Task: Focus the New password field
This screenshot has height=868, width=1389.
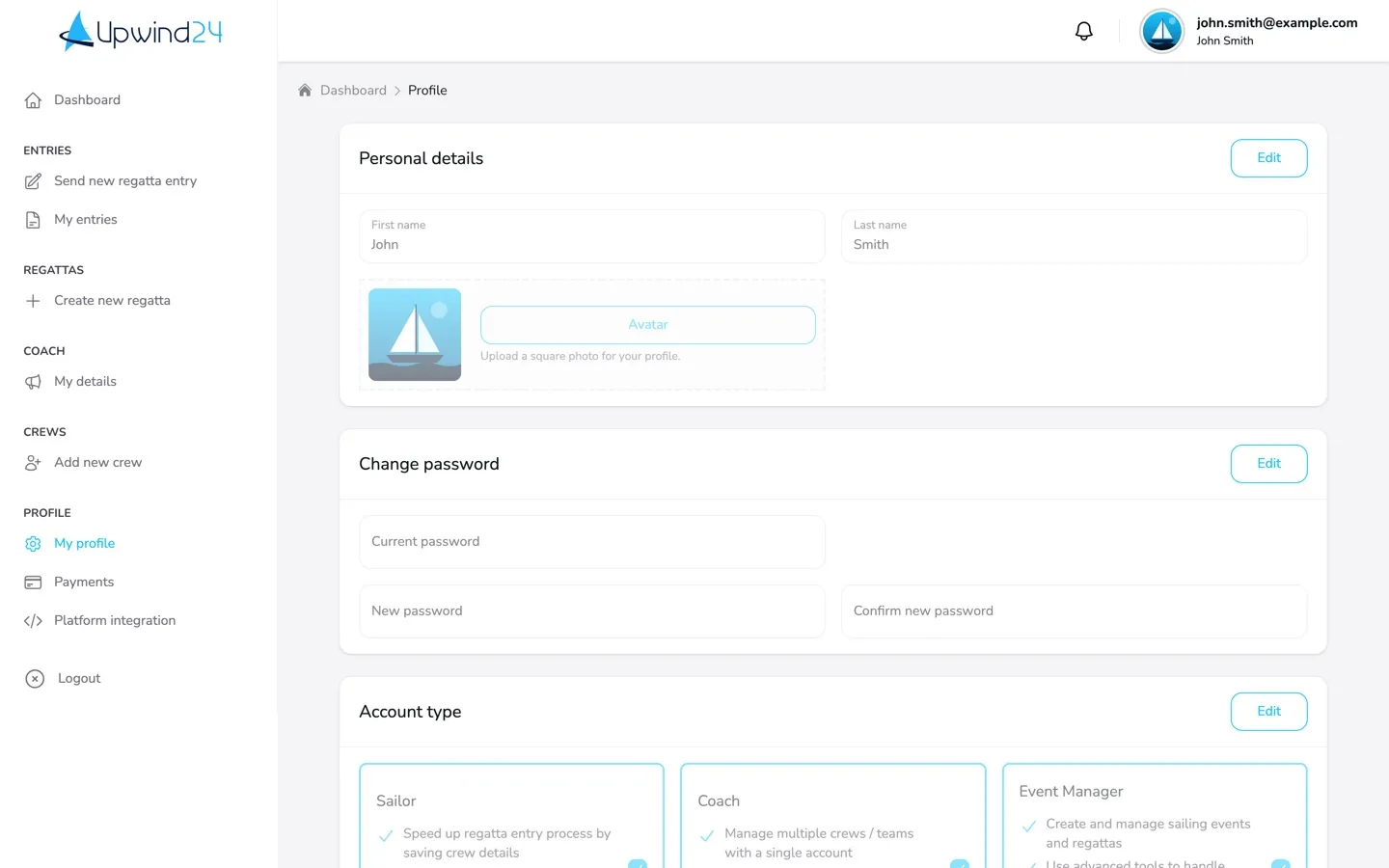Action: pyautogui.click(x=592, y=611)
